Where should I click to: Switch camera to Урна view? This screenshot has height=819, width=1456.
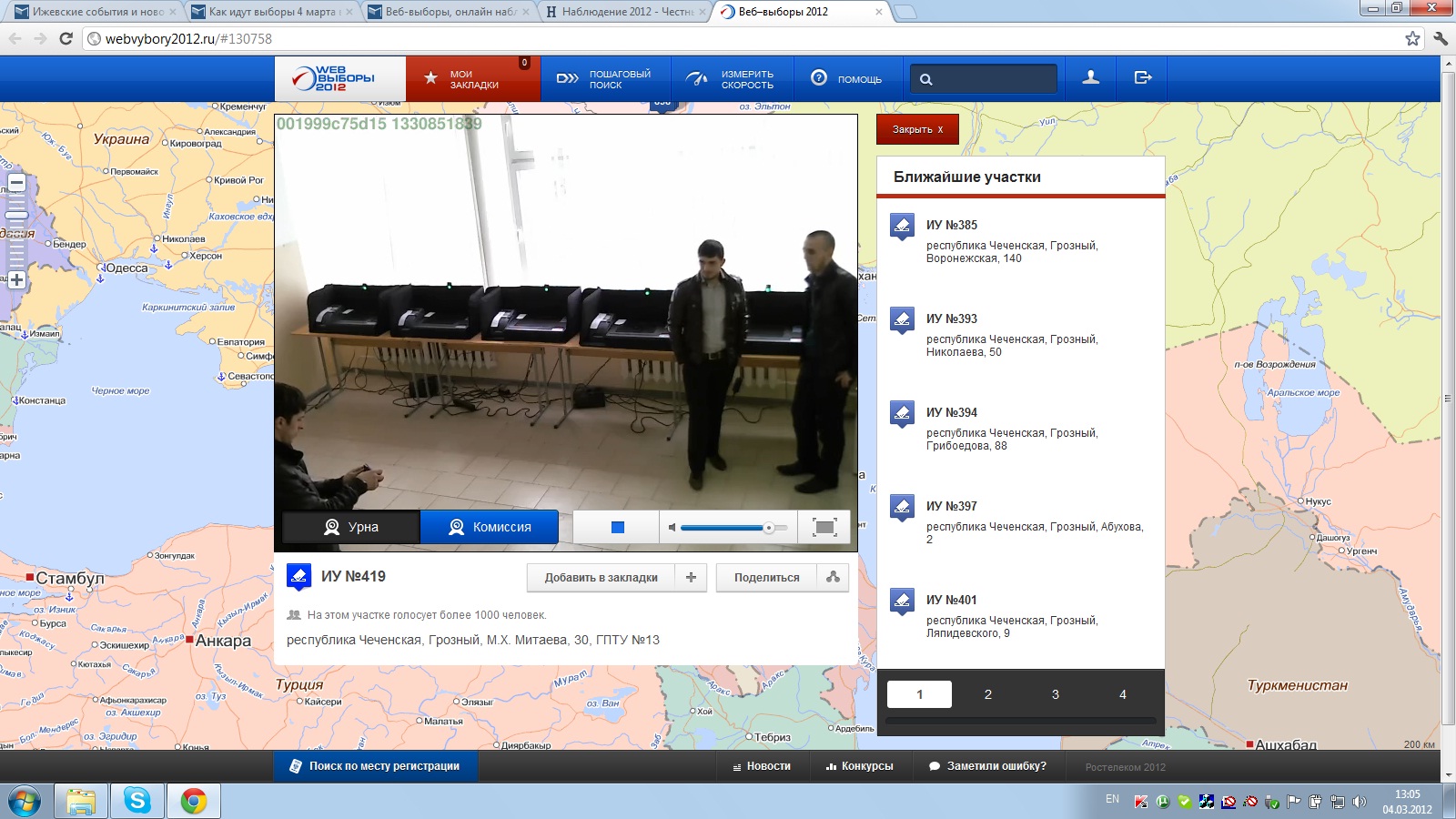[351, 527]
